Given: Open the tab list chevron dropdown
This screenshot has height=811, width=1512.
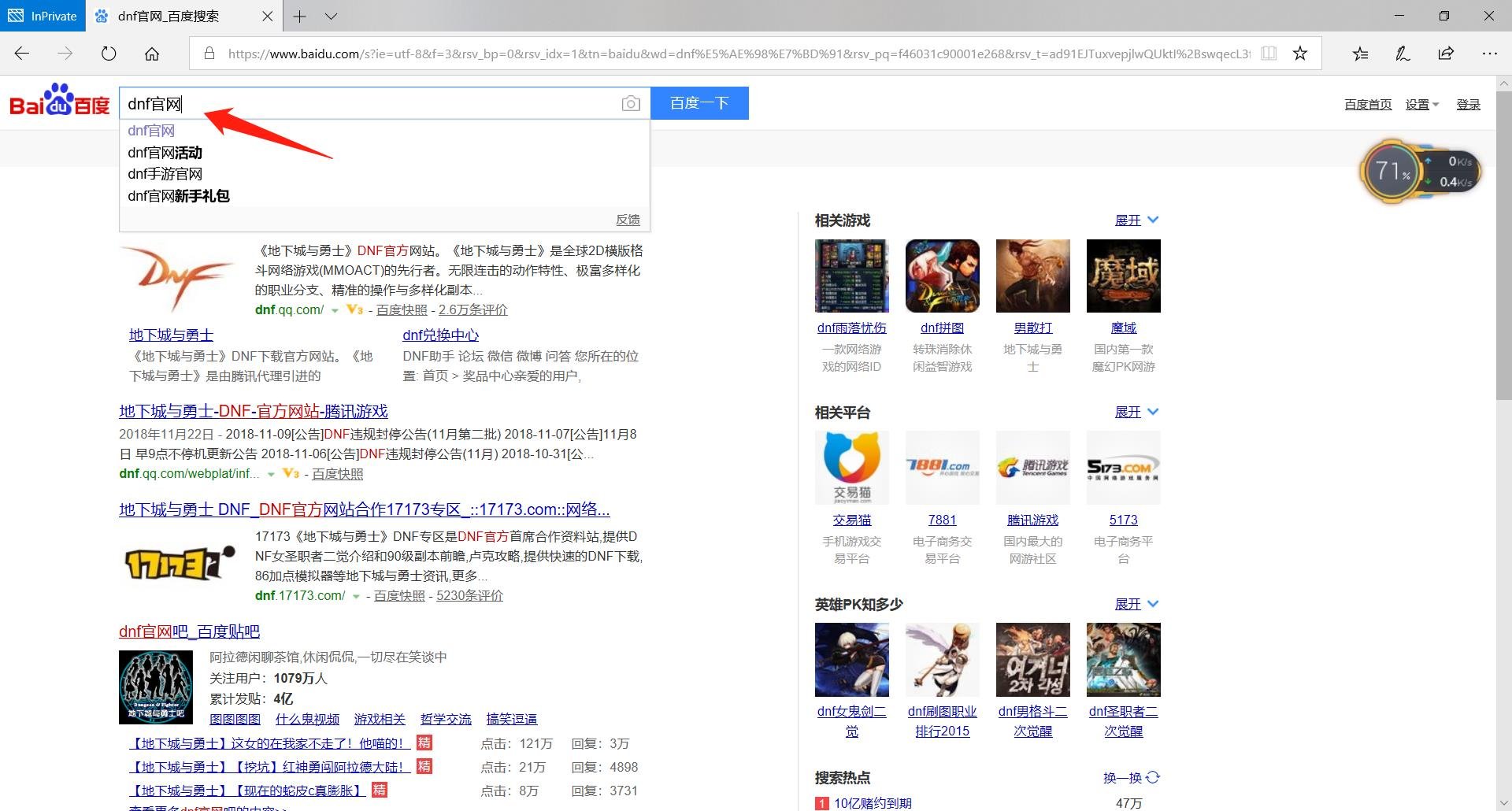Looking at the screenshot, I should coord(331,16).
